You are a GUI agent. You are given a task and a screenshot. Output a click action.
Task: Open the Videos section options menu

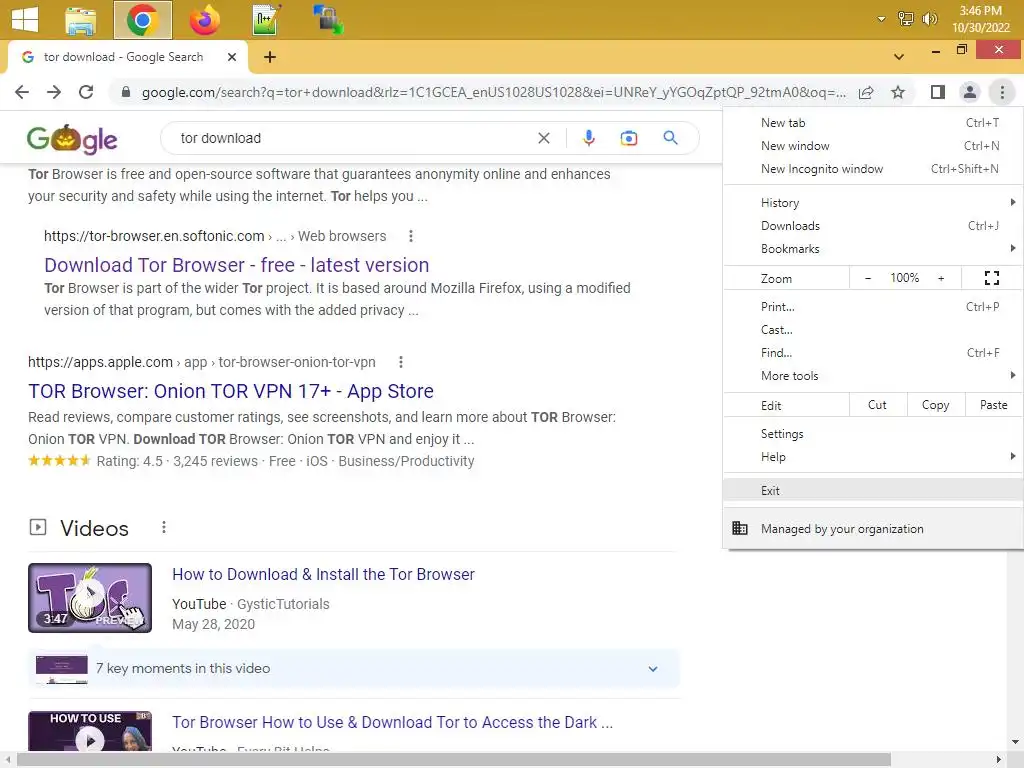click(163, 527)
